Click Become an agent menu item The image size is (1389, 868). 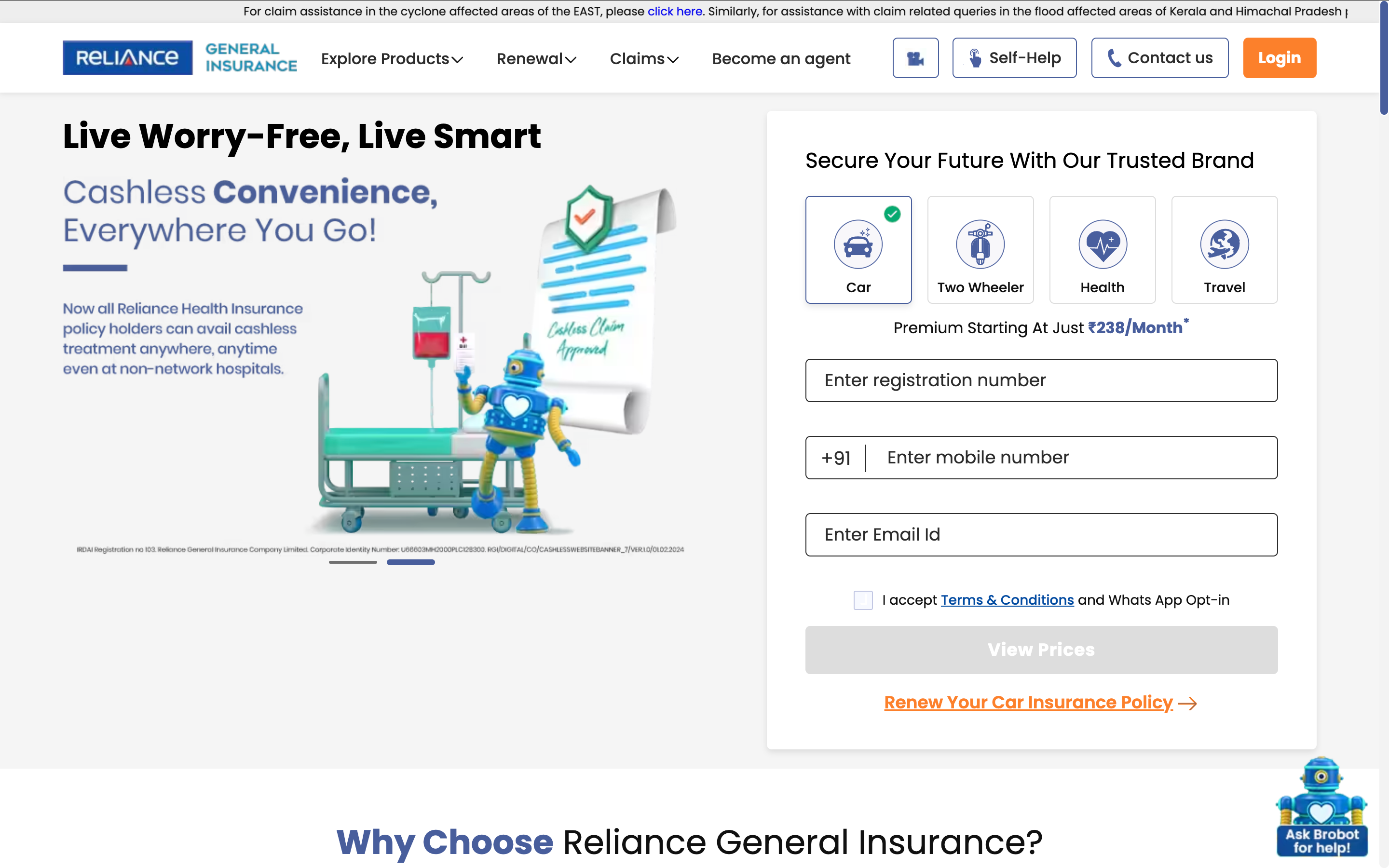pos(782,58)
